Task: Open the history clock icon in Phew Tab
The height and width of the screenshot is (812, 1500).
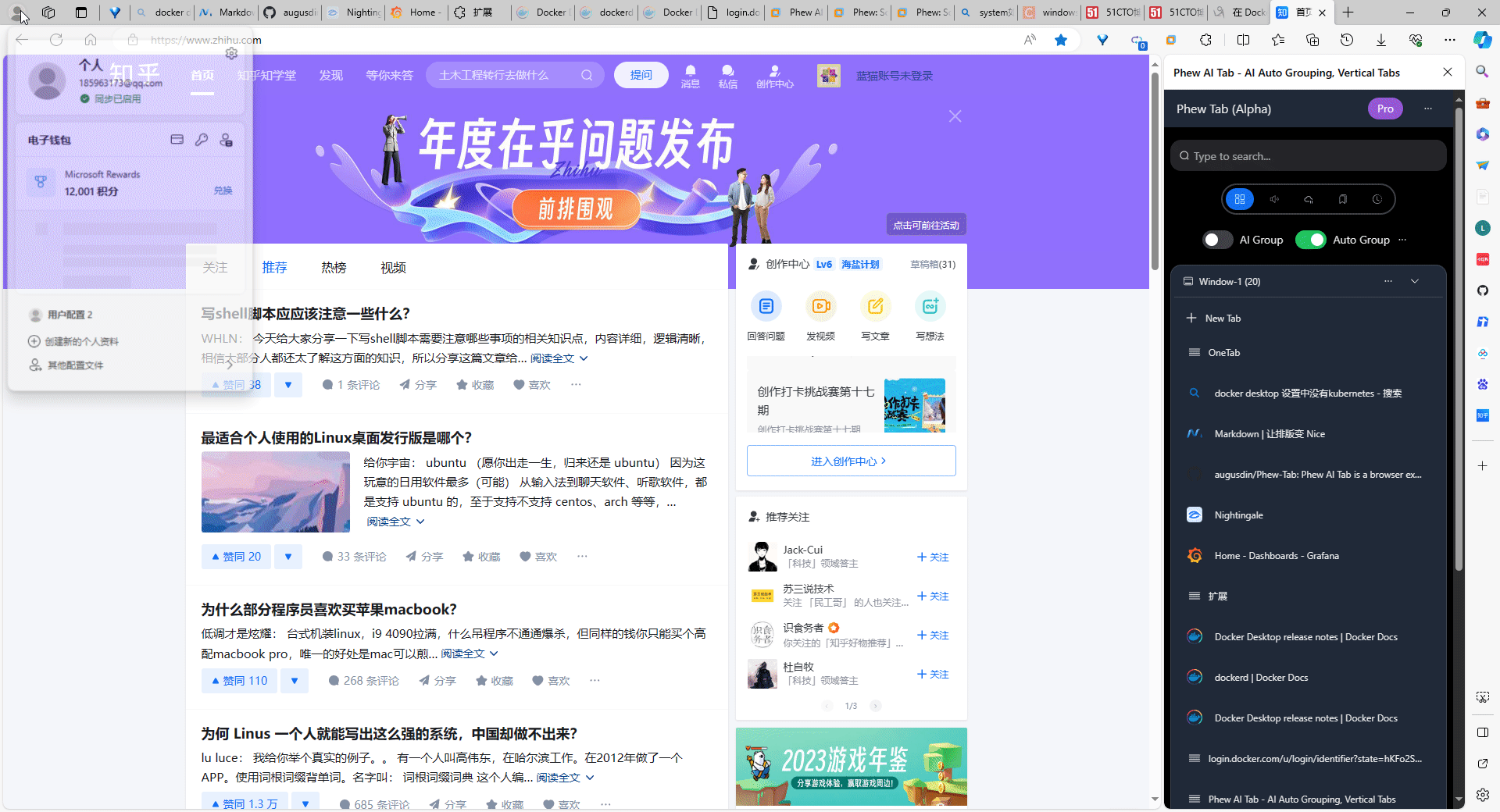Action: [1377, 199]
